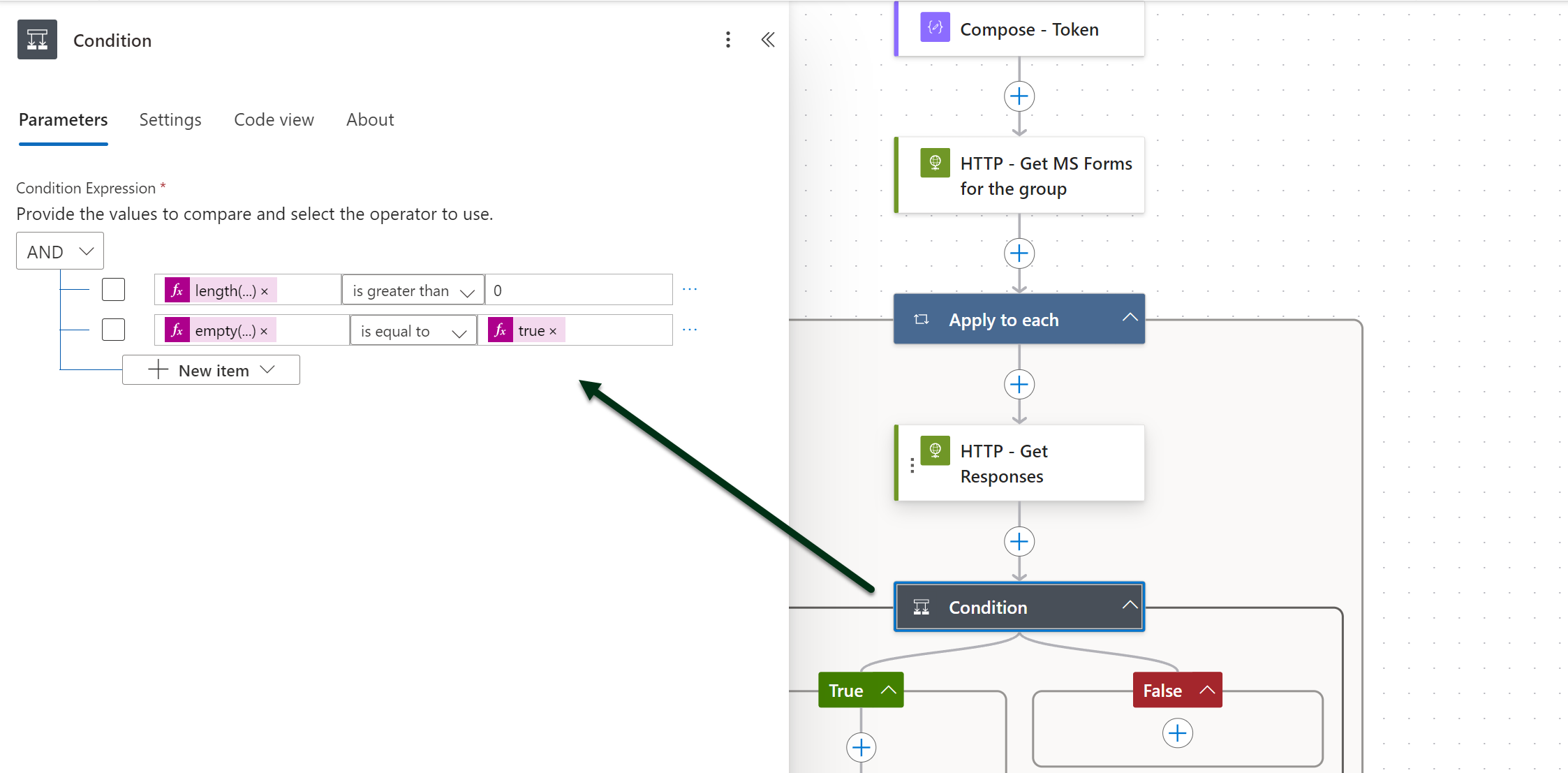Remove the true expression token
Screen dimensions: 1568x773
pos(553,332)
